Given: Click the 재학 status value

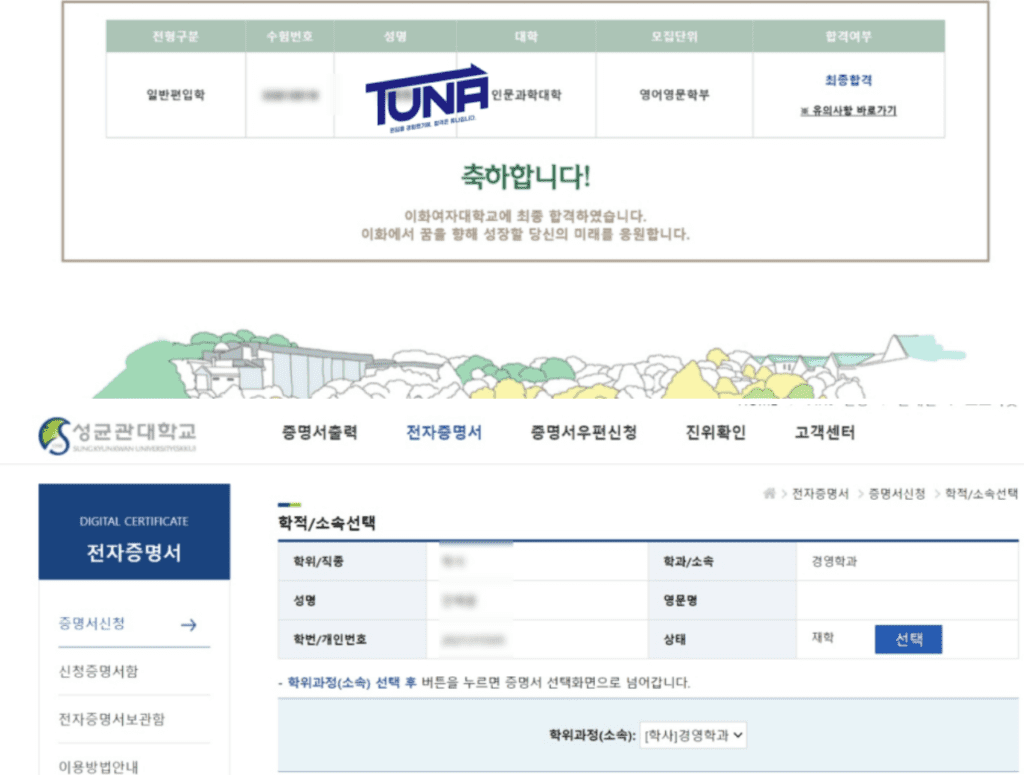Looking at the screenshot, I should tap(823, 637).
